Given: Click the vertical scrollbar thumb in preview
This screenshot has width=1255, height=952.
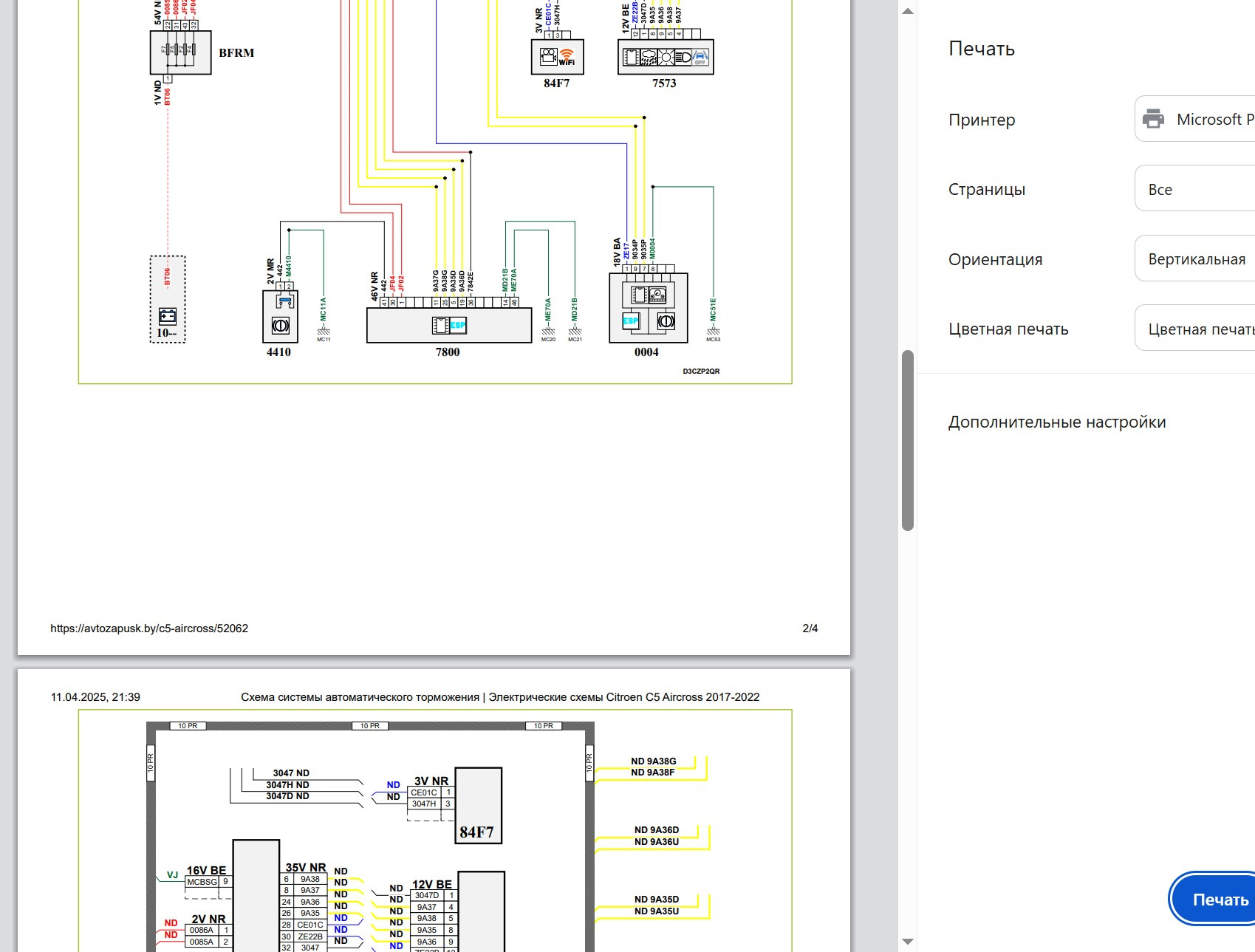Looking at the screenshot, I should [x=908, y=440].
